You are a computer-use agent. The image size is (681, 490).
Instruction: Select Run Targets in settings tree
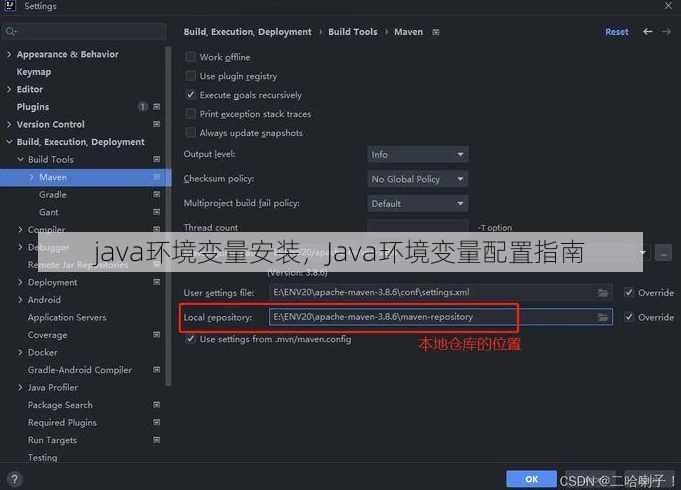[x=52, y=440]
